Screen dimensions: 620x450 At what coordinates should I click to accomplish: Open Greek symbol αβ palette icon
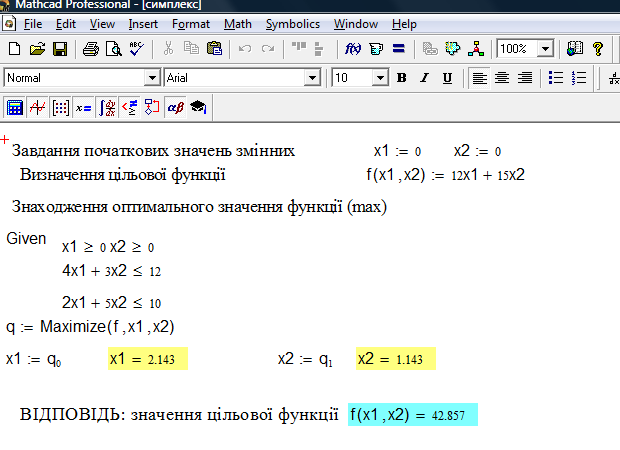click(176, 108)
